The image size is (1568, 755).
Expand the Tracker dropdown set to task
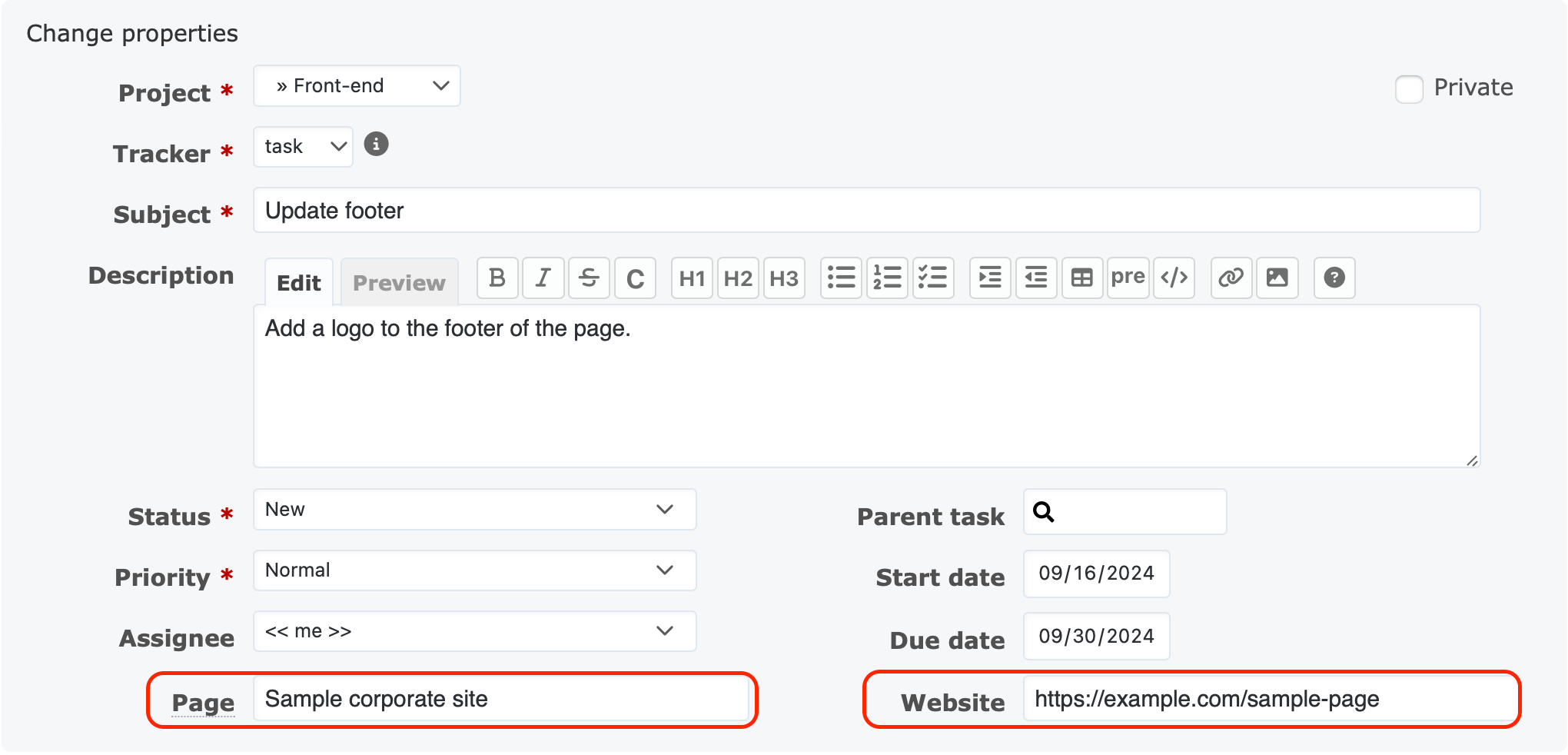coord(304,147)
